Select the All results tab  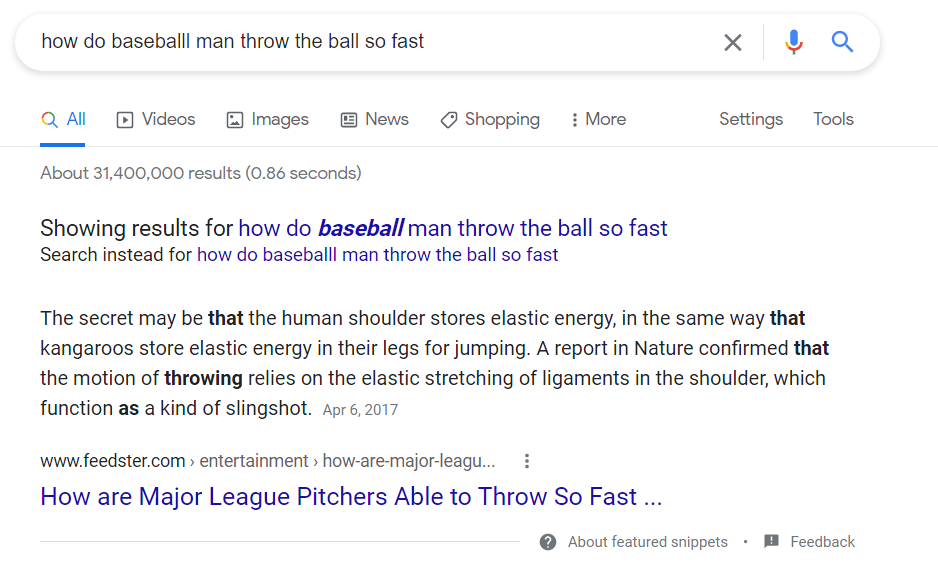pyautogui.click(x=63, y=120)
